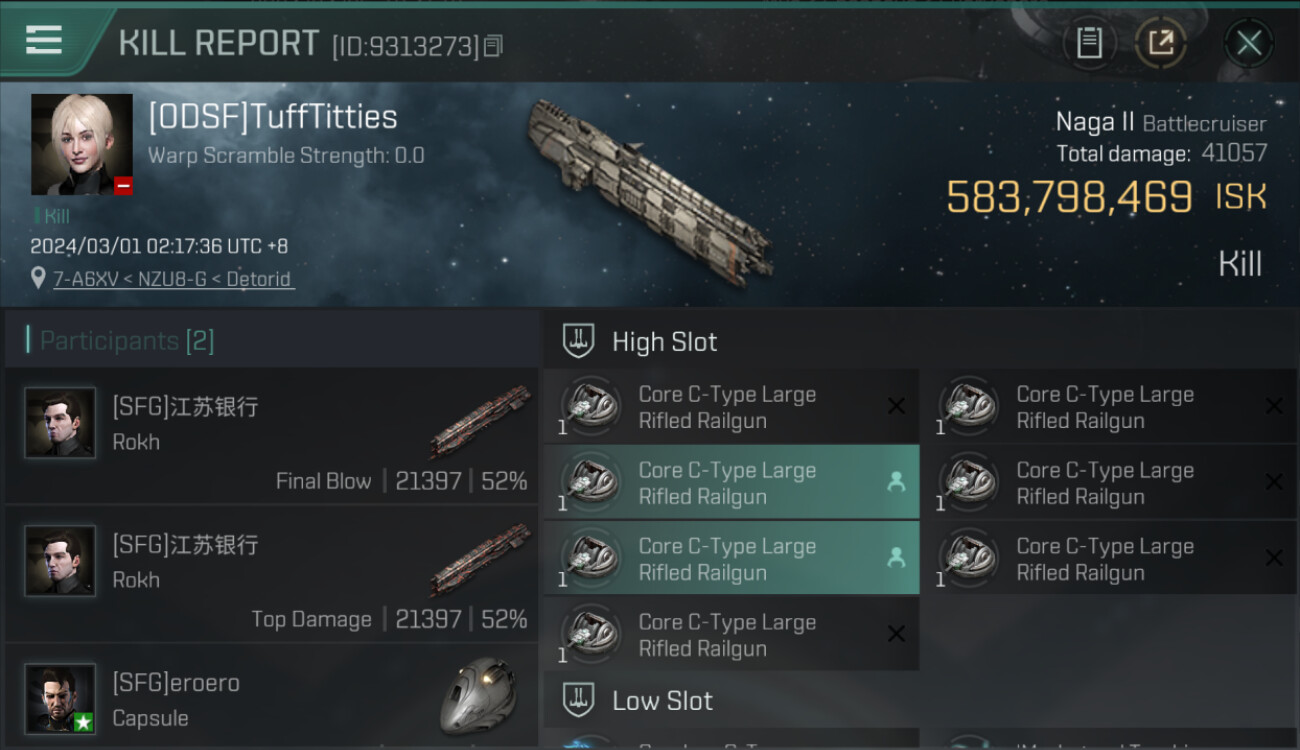This screenshot has height=750, width=1300.
Task: Close the kill report window
Action: [x=1248, y=43]
